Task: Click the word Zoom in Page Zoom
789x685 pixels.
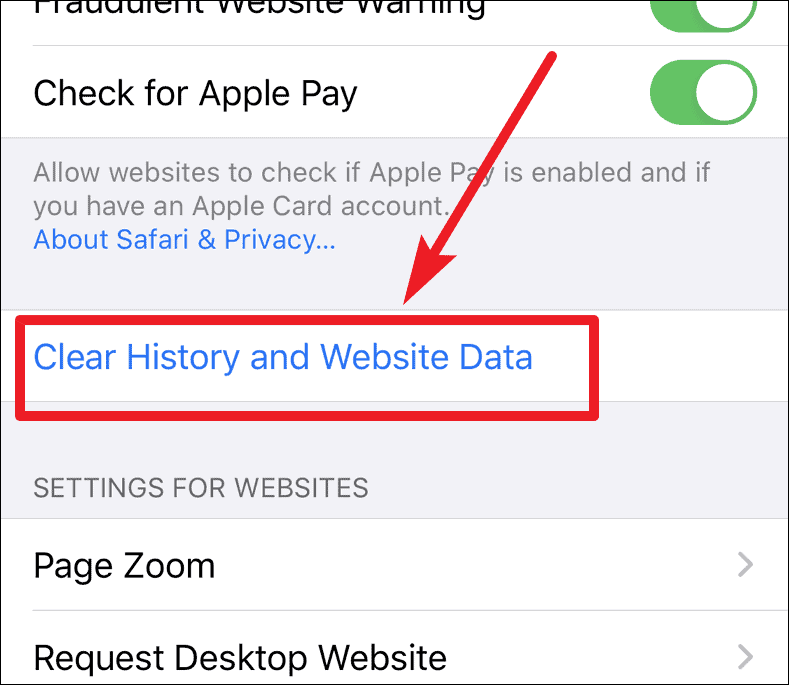Action: [170, 565]
